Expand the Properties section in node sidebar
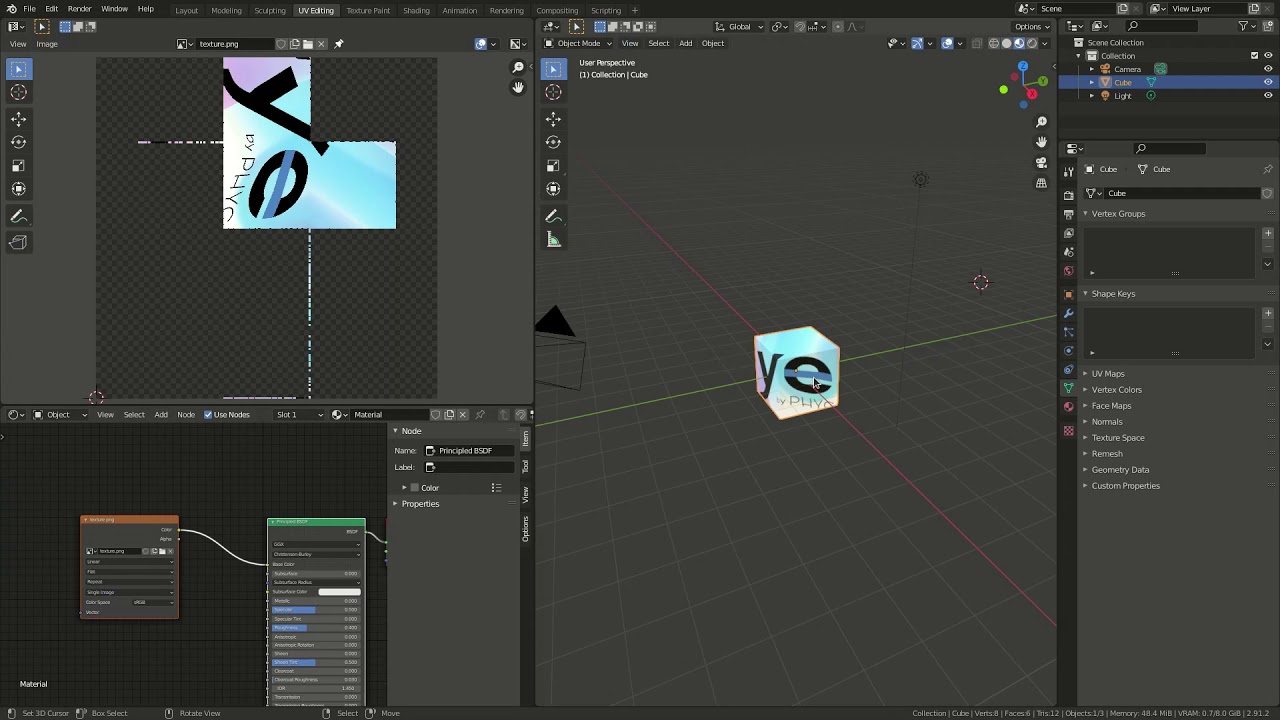1280x720 pixels. (x=420, y=504)
